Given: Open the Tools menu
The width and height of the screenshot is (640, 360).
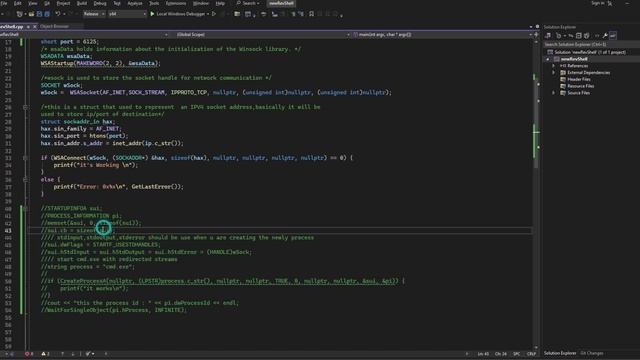Looking at the screenshot, I should tap(154, 3).
